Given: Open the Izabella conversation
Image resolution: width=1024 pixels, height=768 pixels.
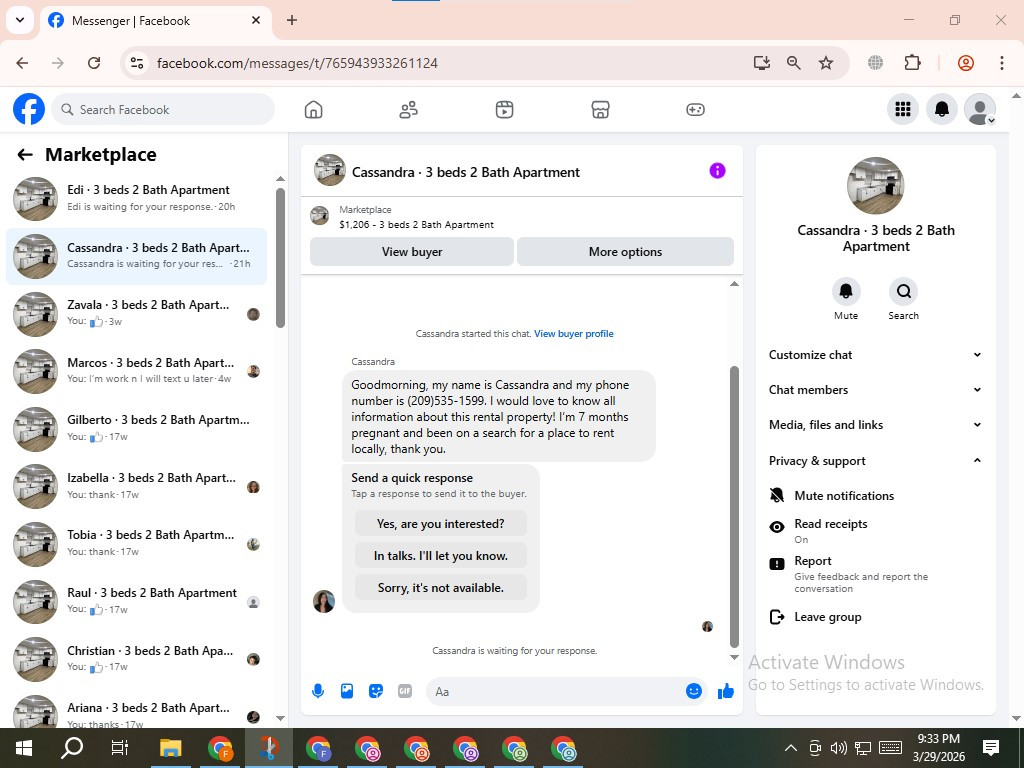Looking at the screenshot, I should click(136, 486).
